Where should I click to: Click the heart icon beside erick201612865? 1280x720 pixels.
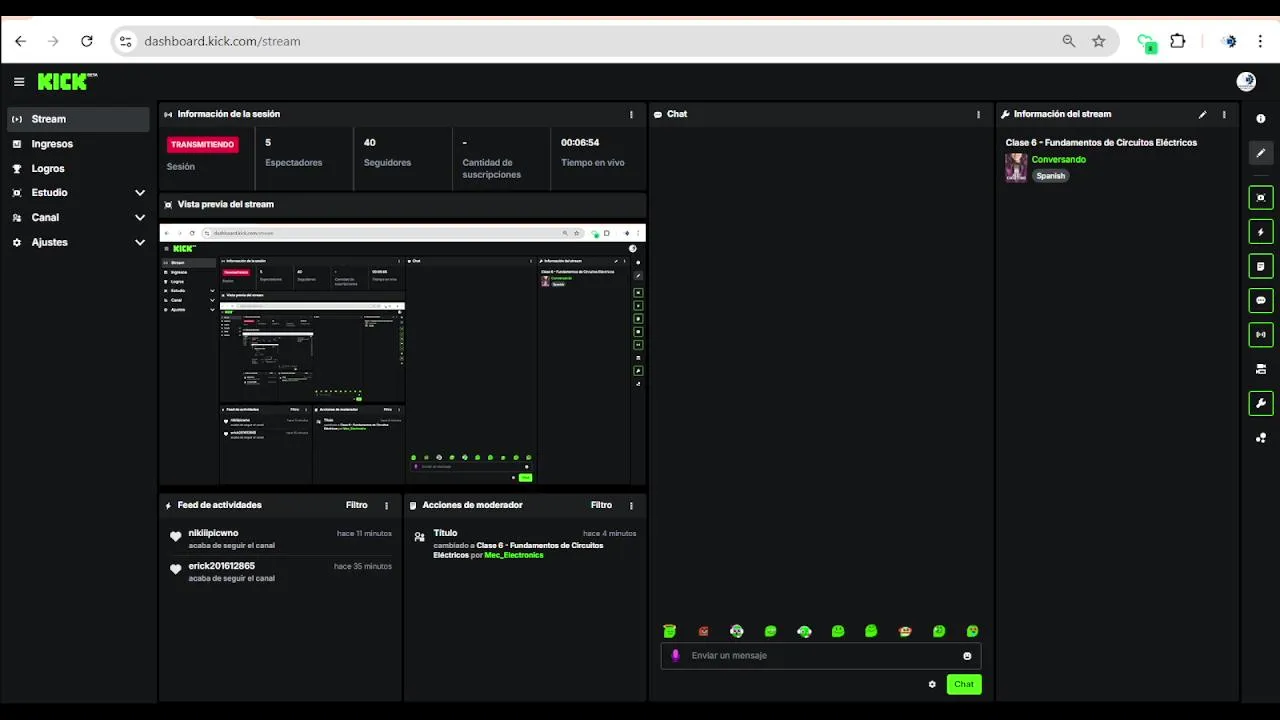[x=176, y=569]
